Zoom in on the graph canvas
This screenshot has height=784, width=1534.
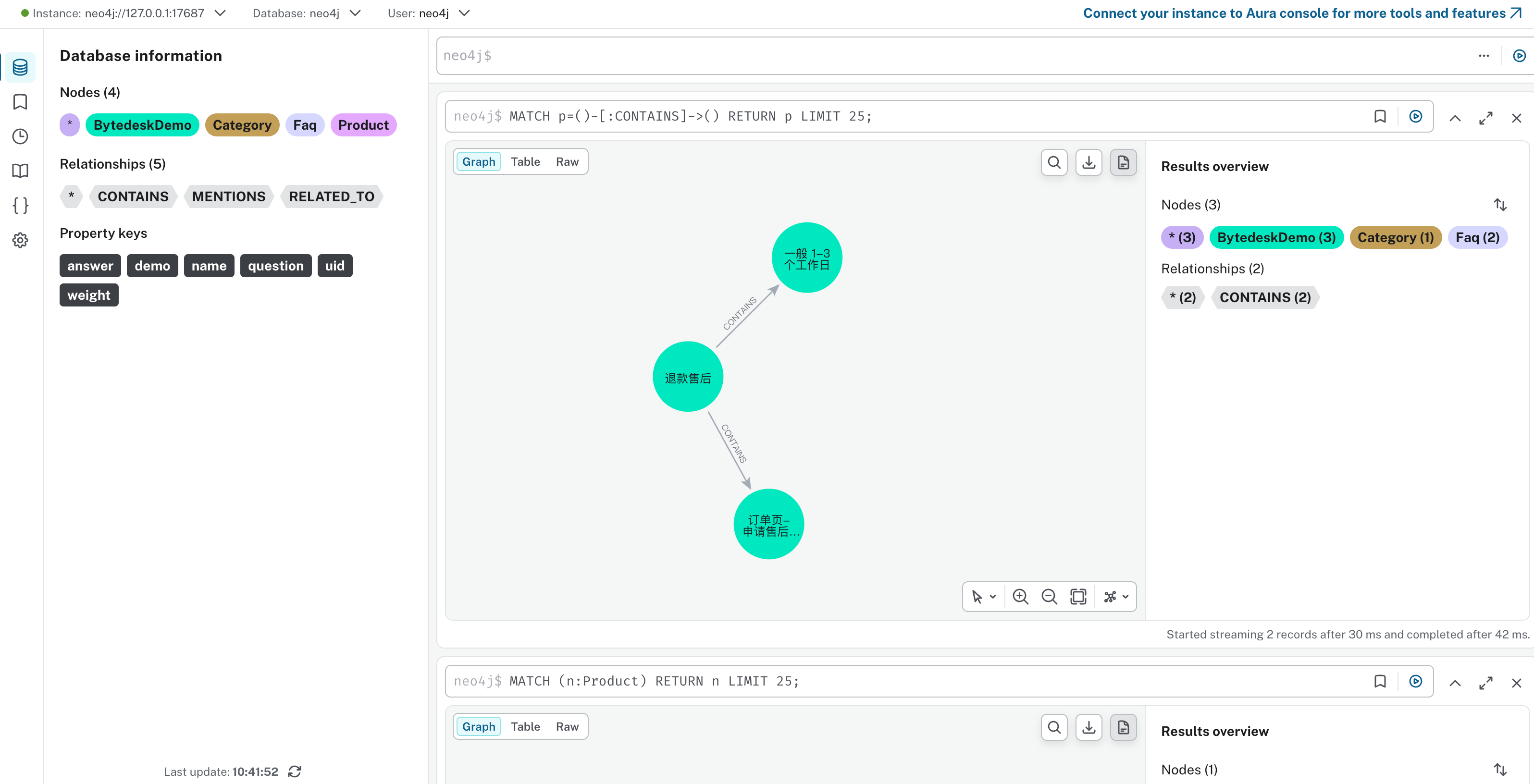[1020, 597]
